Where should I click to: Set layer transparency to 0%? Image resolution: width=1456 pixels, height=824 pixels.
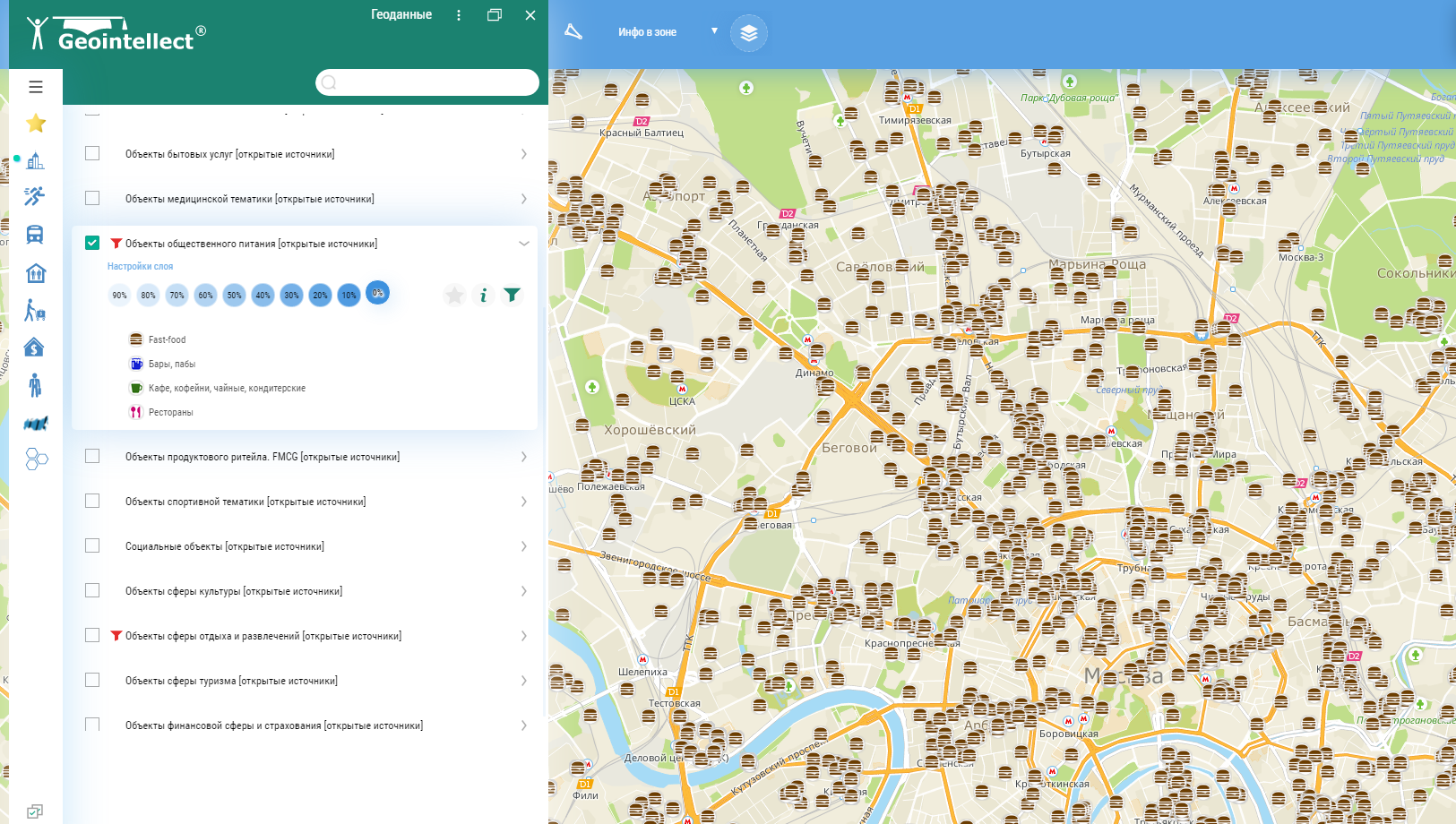pyautogui.click(x=378, y=293)
